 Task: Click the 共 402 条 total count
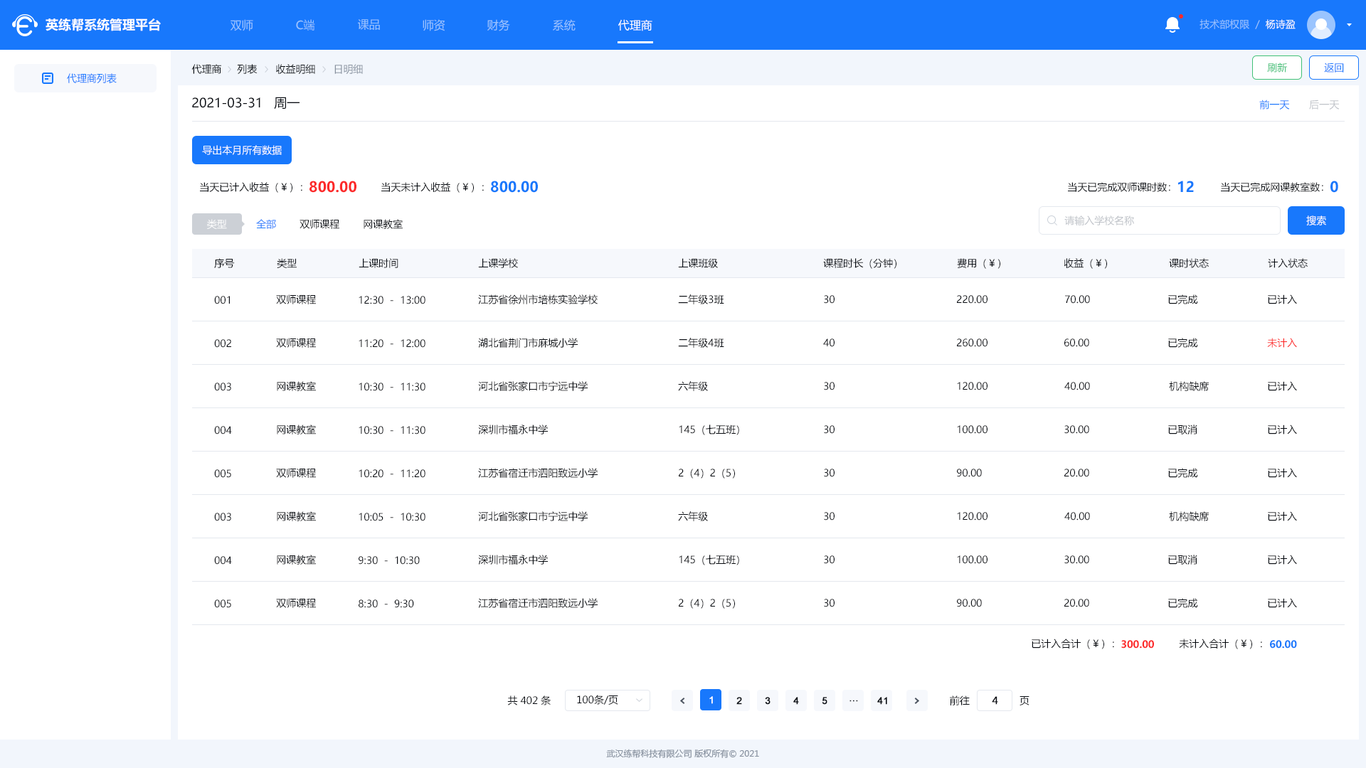(x=529, y=701)
